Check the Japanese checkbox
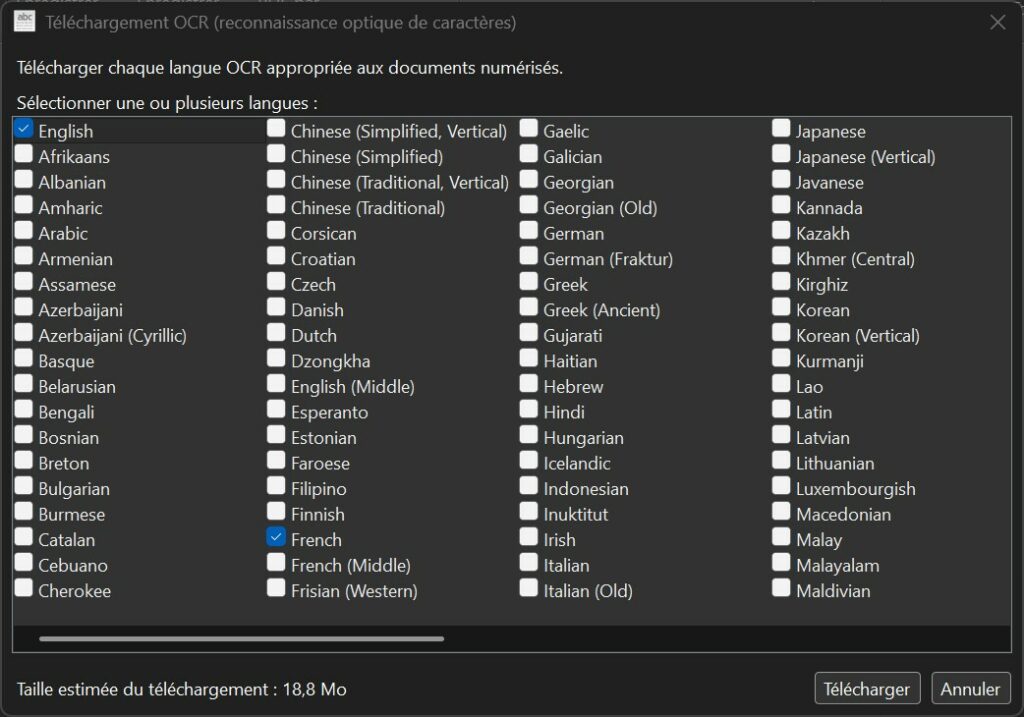This screenshot has height=717, width=1024. coord(781,130)
